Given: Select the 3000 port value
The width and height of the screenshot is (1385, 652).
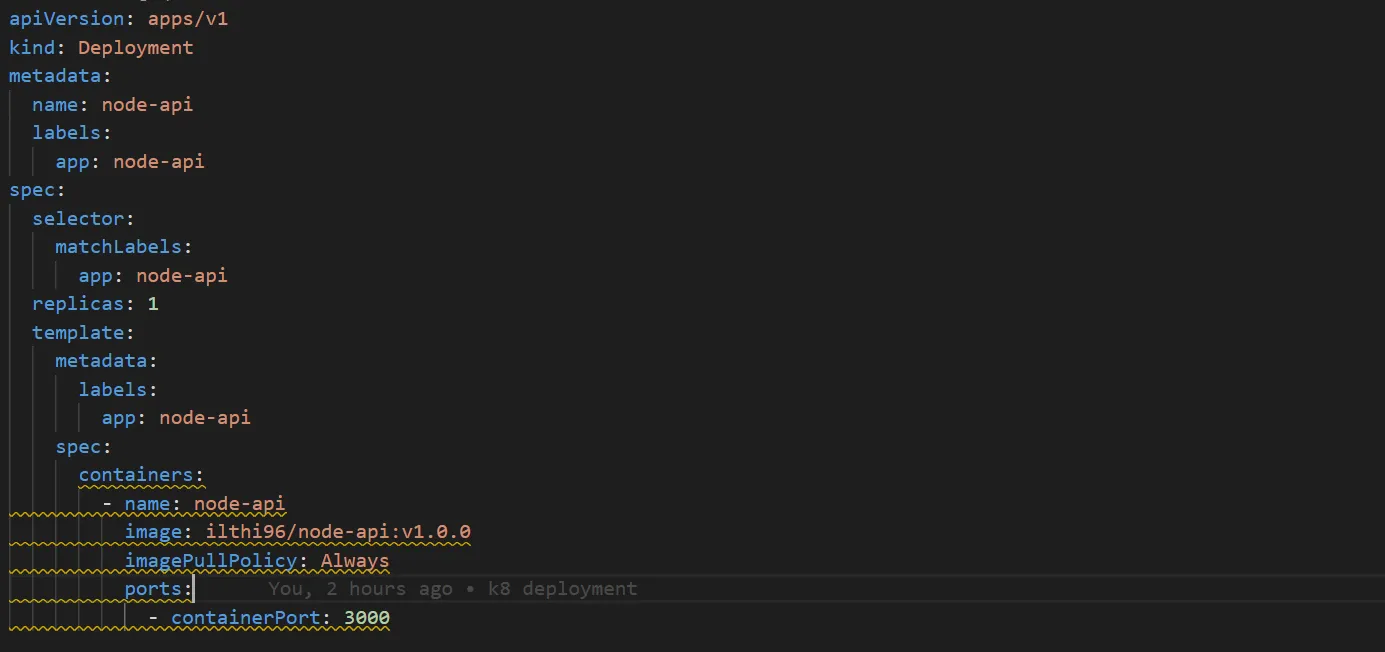Looking at the screenshot, I should coord(367,618).
